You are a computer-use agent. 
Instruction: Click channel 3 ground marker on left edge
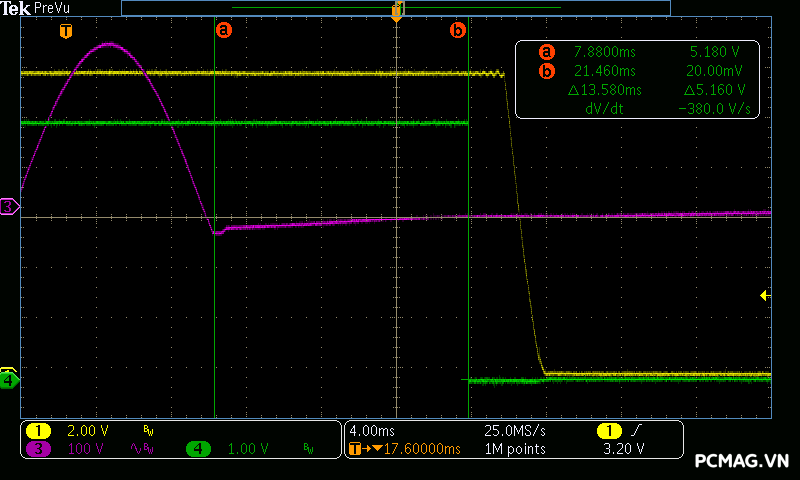click(9, 206)
